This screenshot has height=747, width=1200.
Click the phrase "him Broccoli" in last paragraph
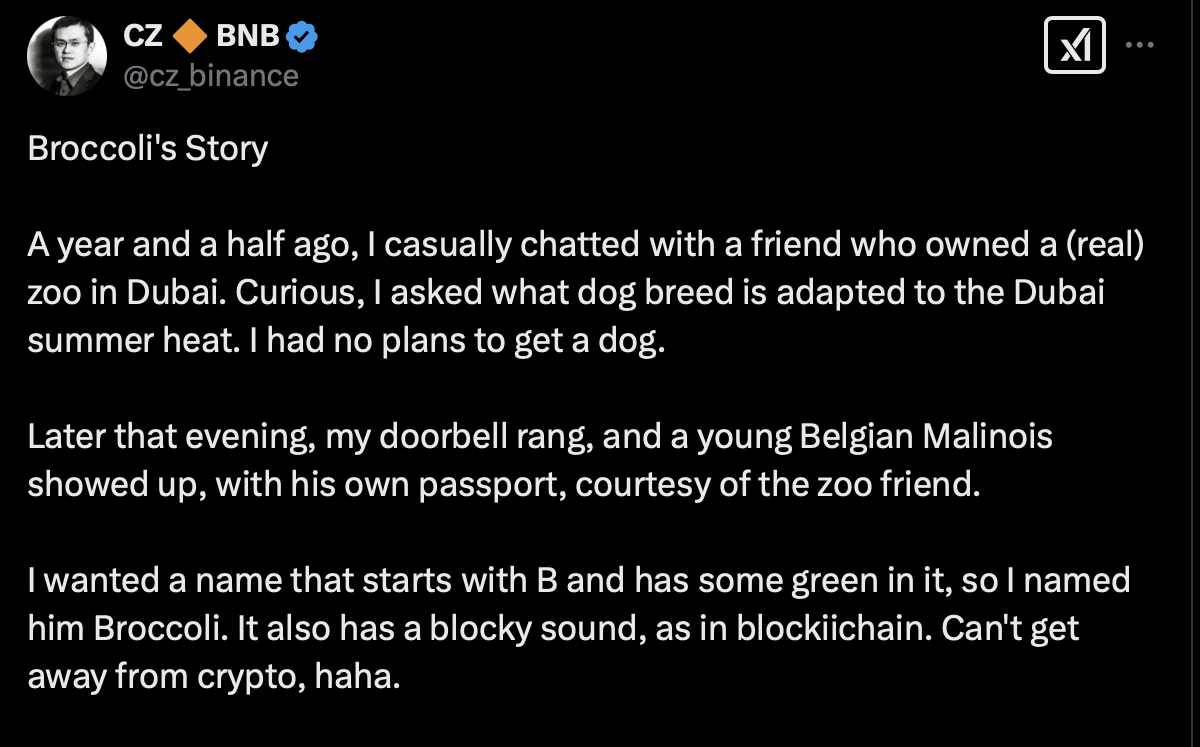[120, 629]
